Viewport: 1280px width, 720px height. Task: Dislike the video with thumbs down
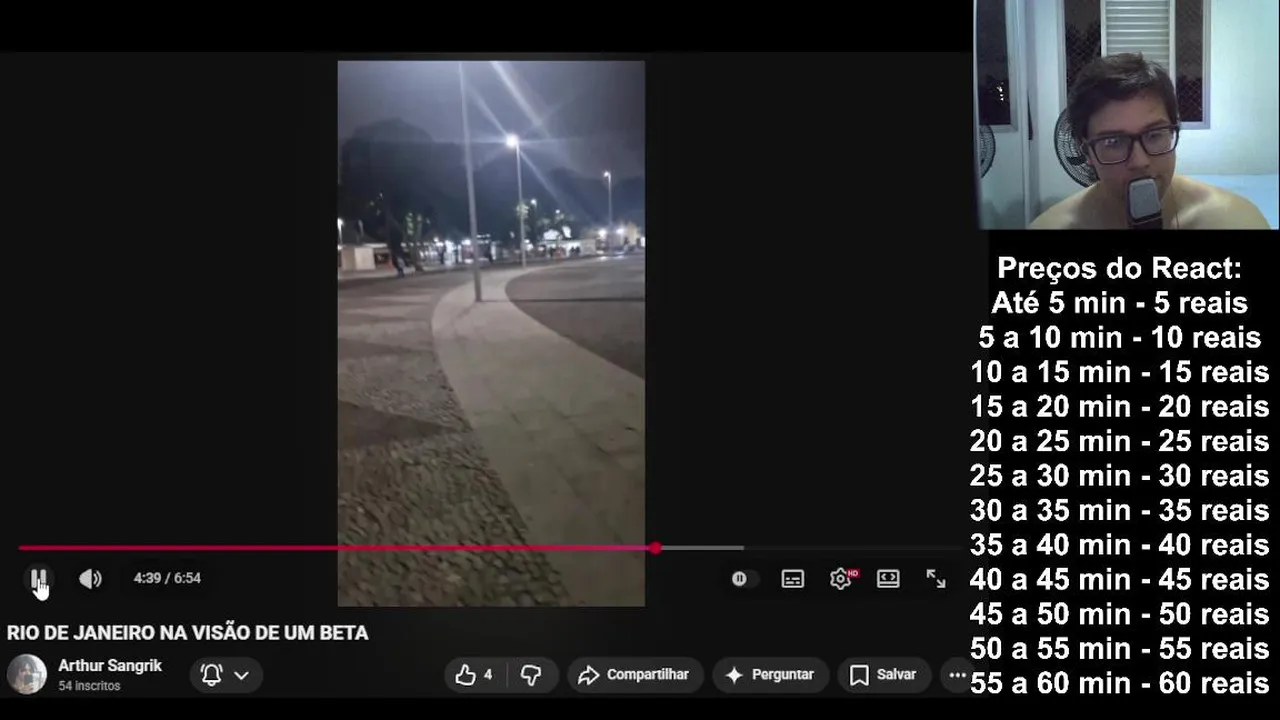[x=532, y=675]
